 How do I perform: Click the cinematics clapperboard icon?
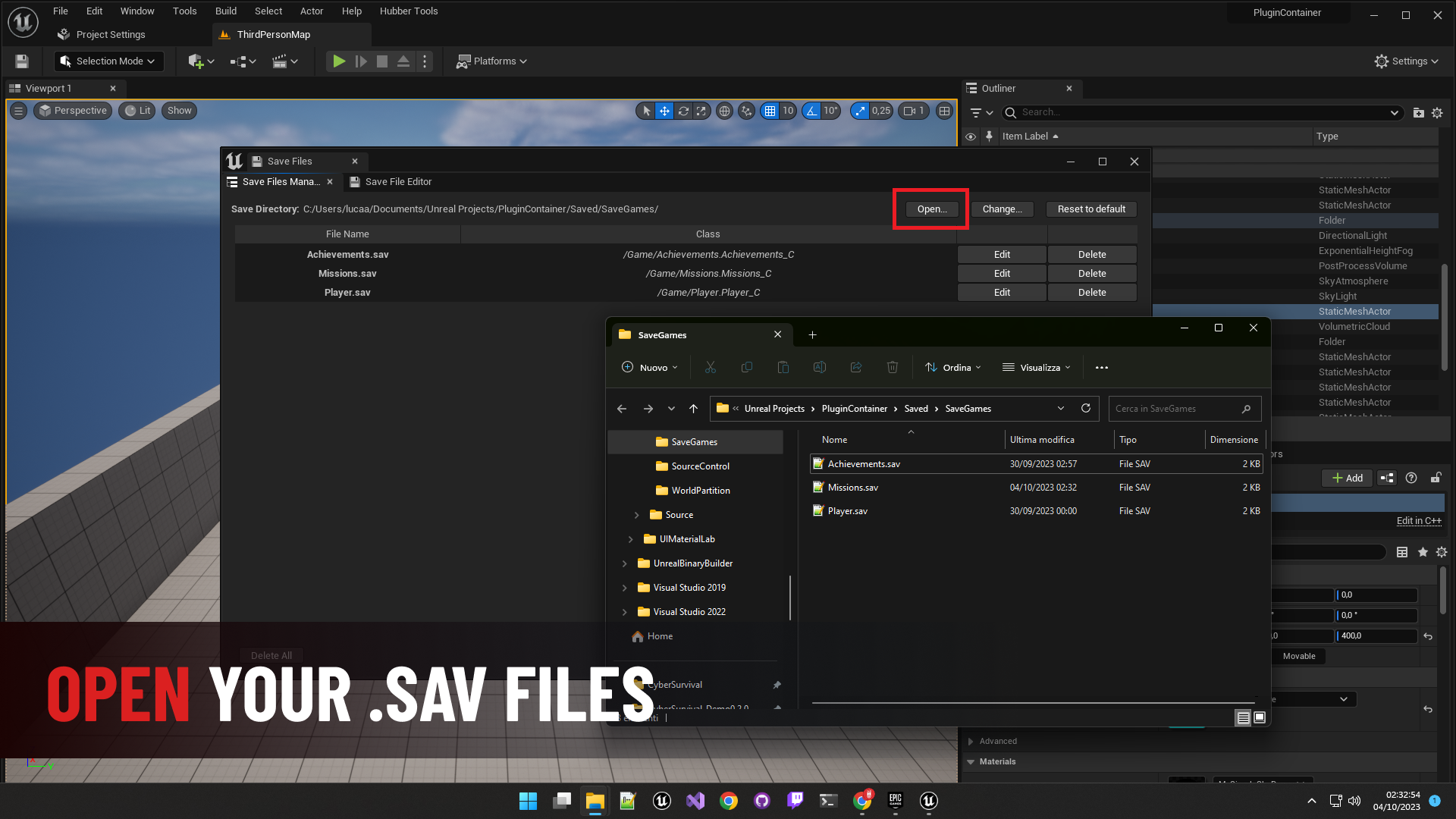280,61
